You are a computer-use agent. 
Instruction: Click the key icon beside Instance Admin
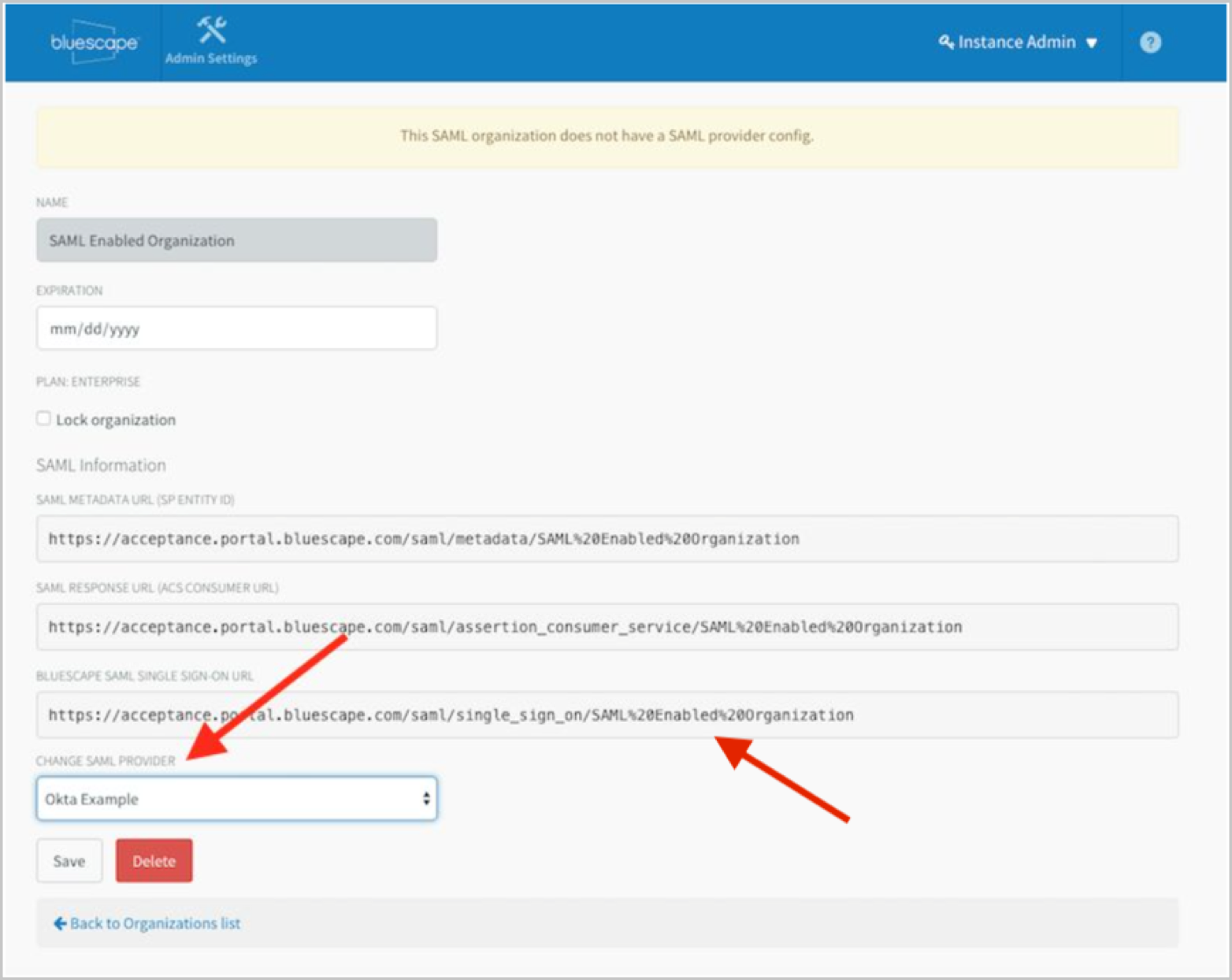pyautogui.click(x=945, y=42)
